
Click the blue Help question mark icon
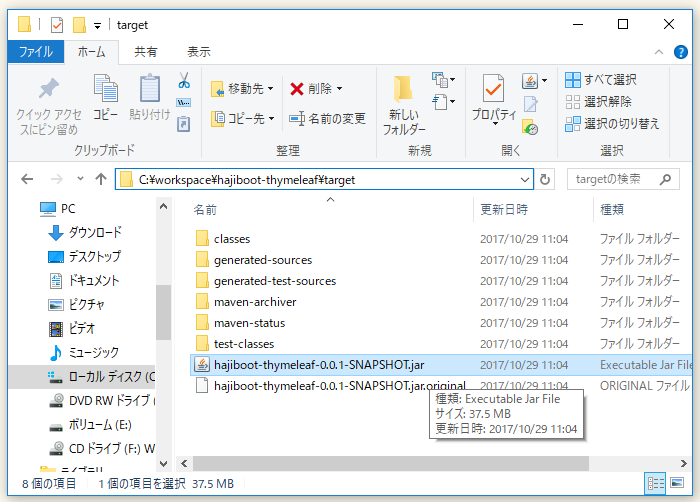680,52
